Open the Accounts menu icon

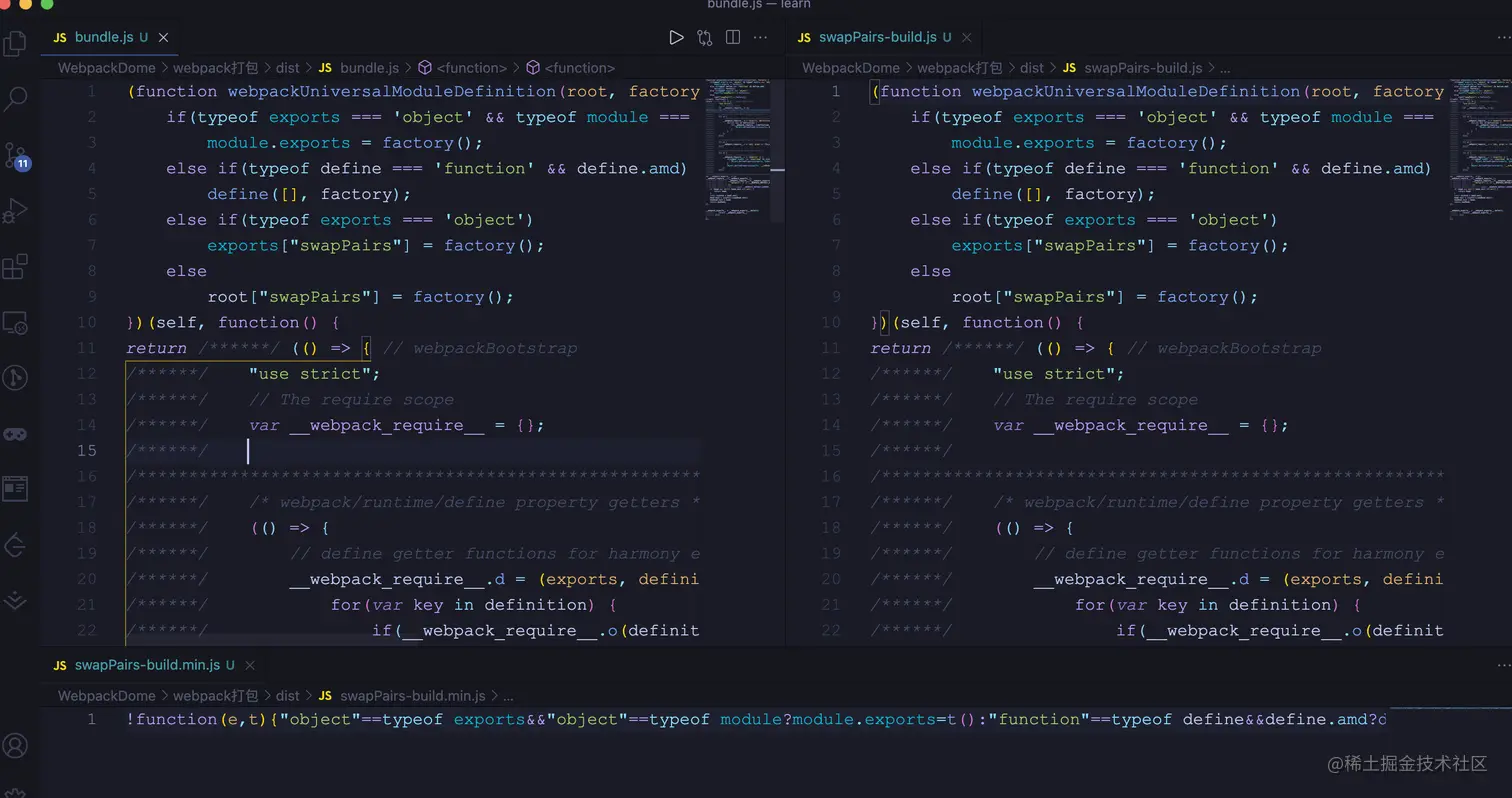(15, 746)
